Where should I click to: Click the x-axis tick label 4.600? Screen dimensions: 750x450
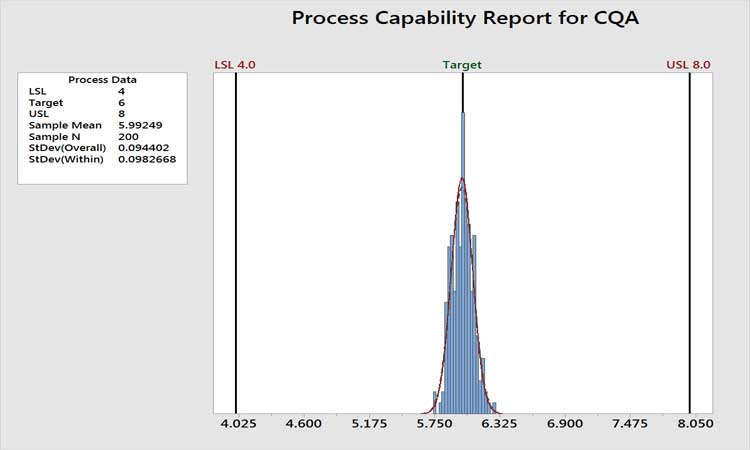[304, 424]
